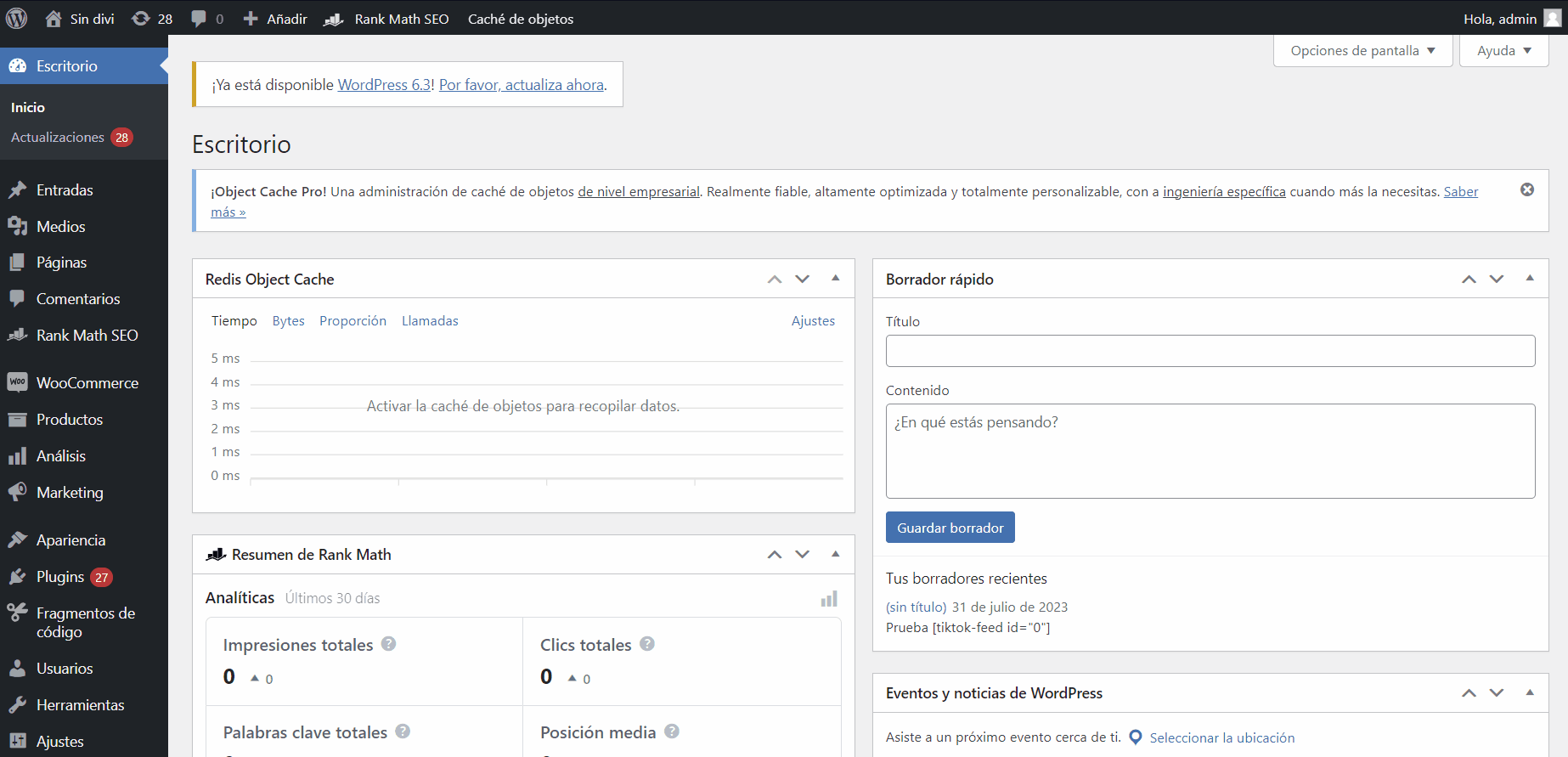The height and width of the screenshot is (757, 1568).
Task: Click the WordPress logo in admin bar
Action: click(17, 18)
